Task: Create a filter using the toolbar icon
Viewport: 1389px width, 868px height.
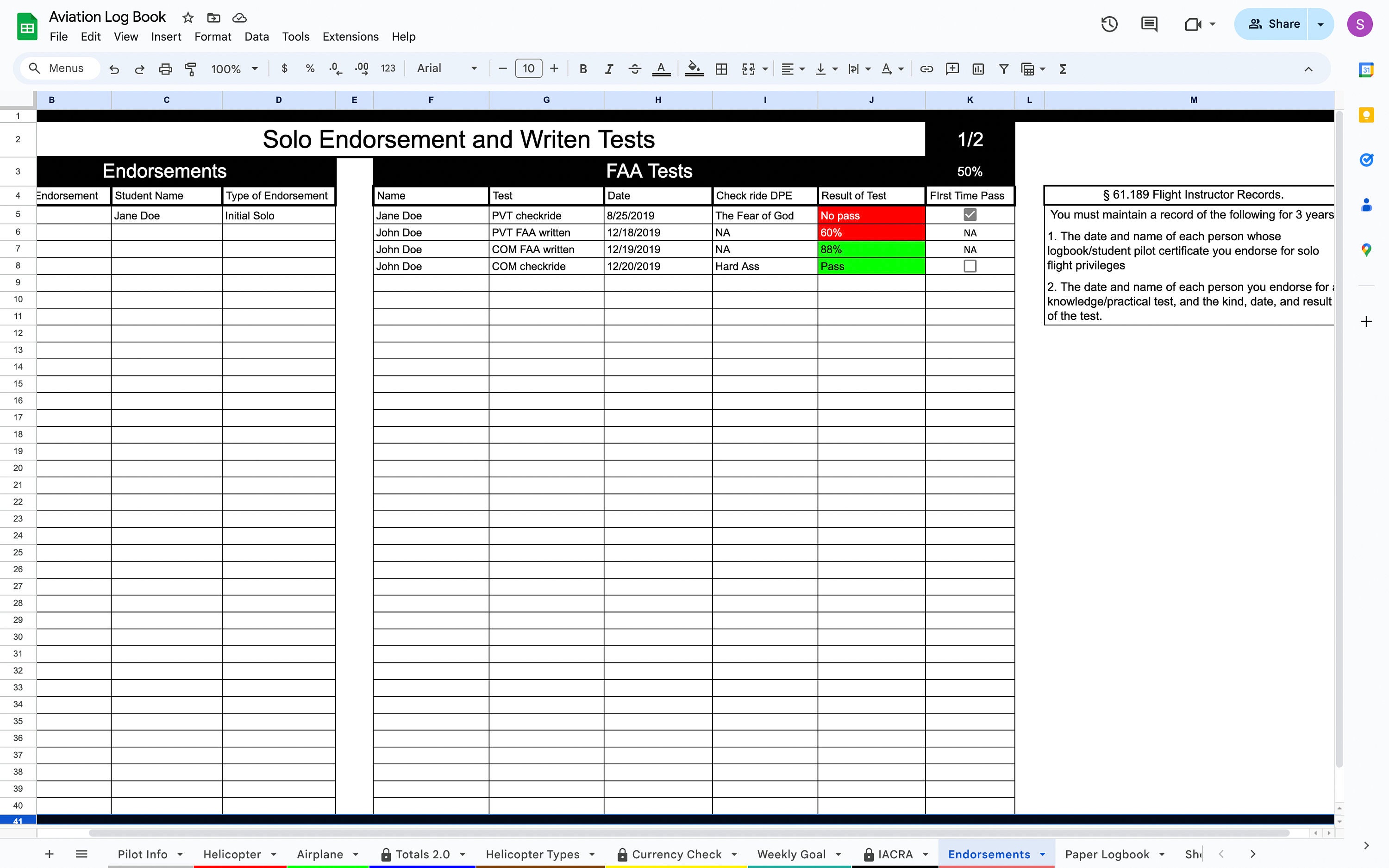Action: [1003, 69]
